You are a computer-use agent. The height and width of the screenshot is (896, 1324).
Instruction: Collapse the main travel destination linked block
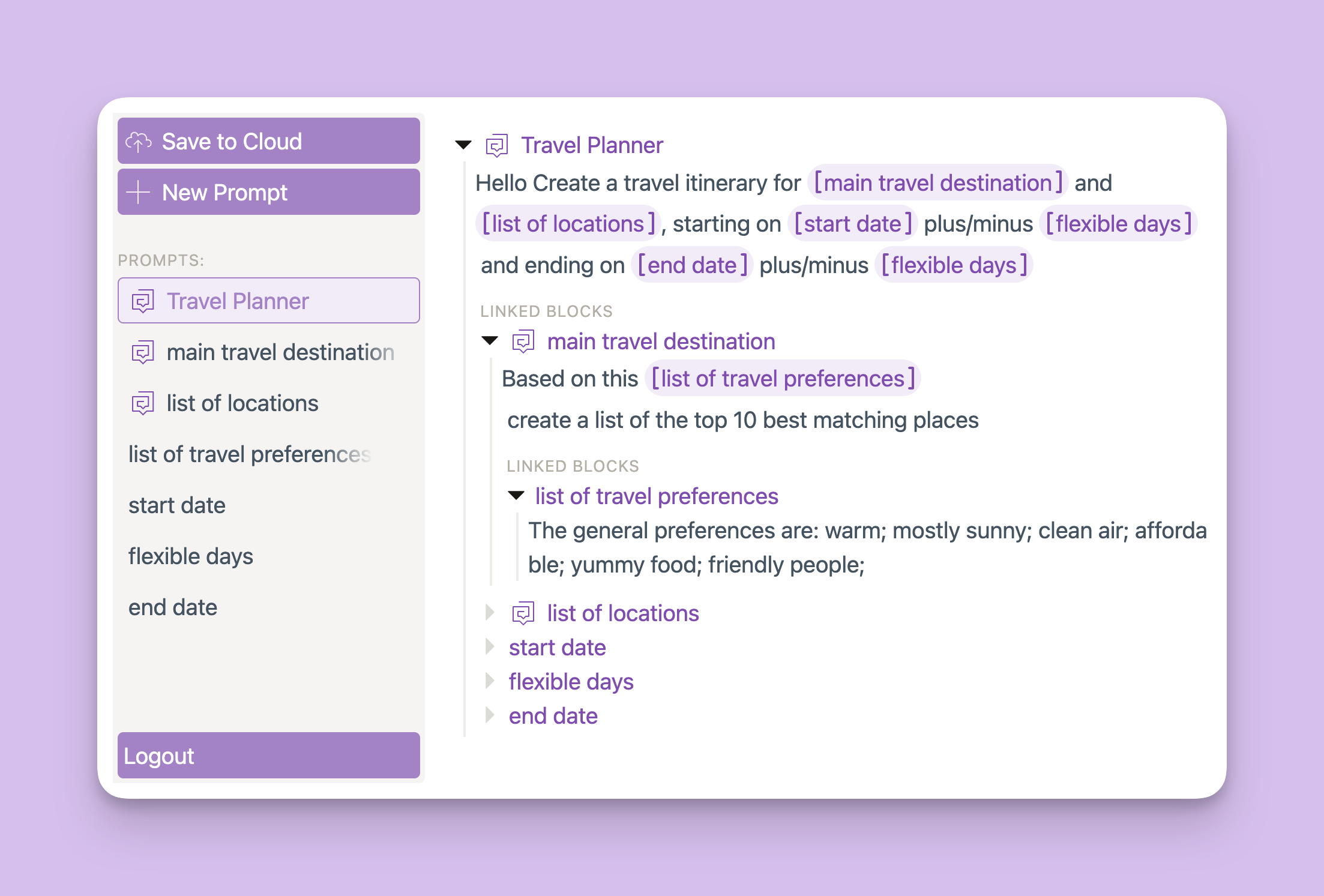coord(490,340)
